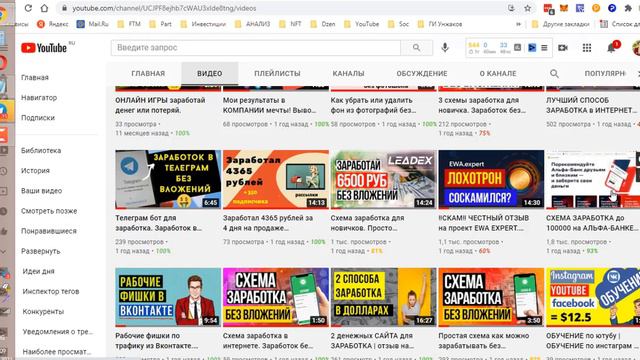Switch to the О КАНАЛЕ tab

click(498, 73)
